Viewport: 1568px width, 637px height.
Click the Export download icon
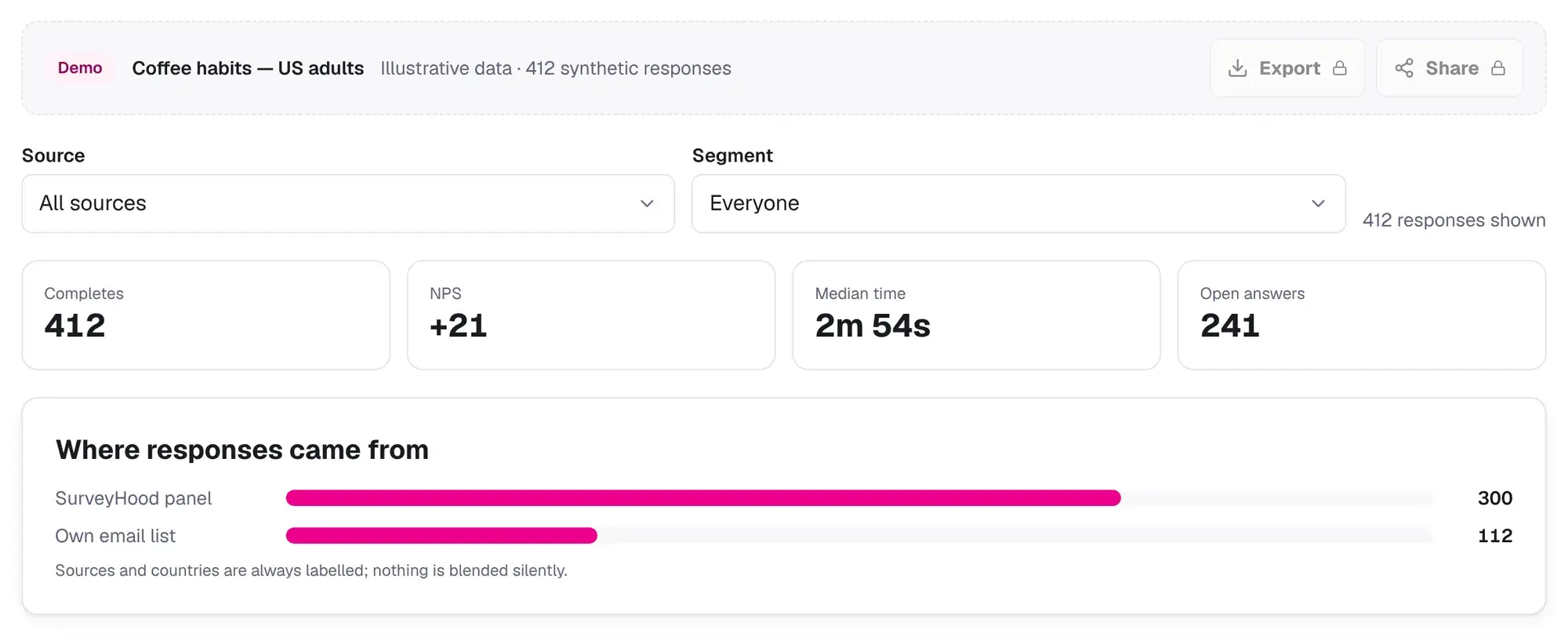[x=1237, y=68]
